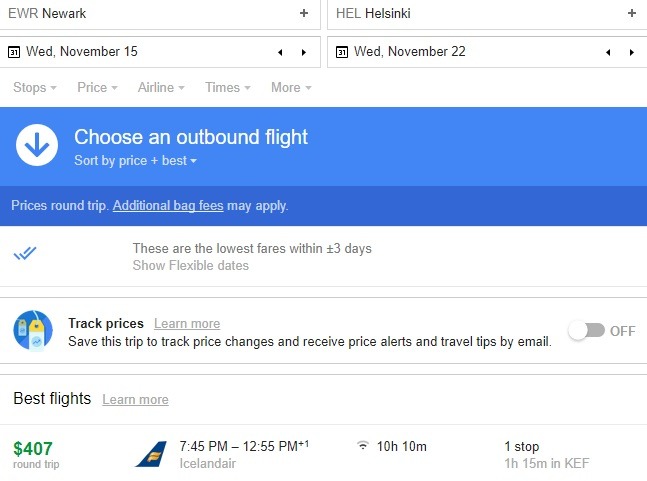Go to previous return date arrow

click(x=608, y=52)
